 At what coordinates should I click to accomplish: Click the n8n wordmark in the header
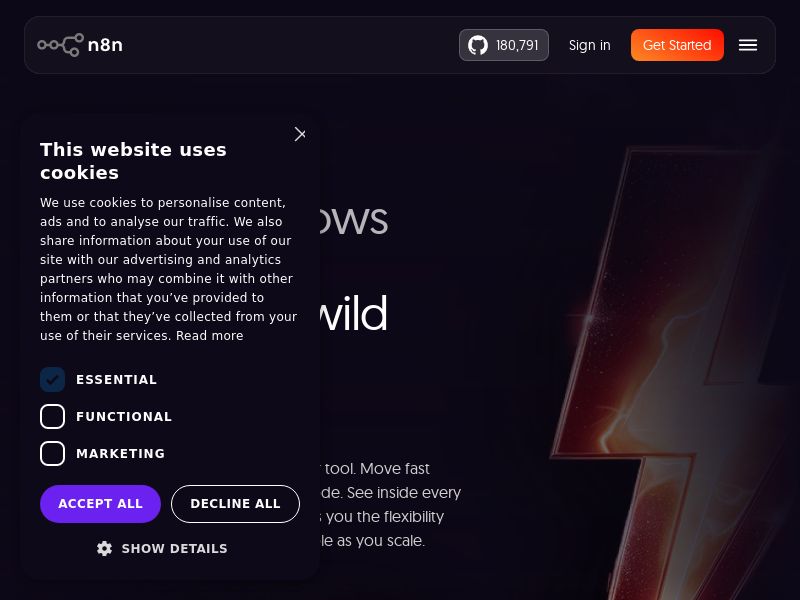[x=105, y=45]
